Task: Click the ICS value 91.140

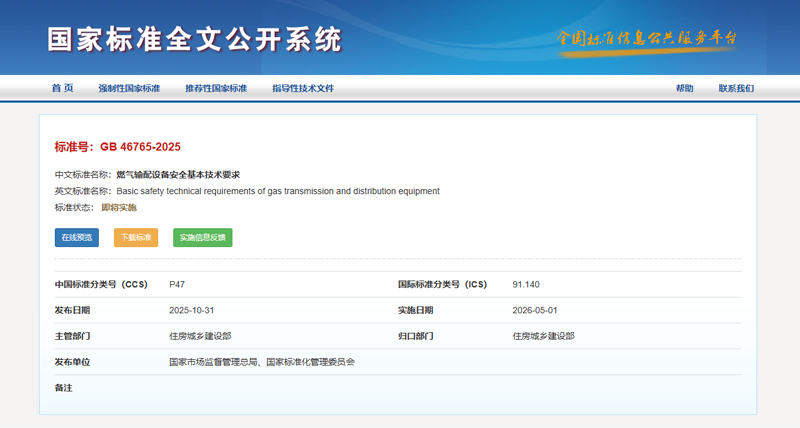Action: tap(526, 285)
